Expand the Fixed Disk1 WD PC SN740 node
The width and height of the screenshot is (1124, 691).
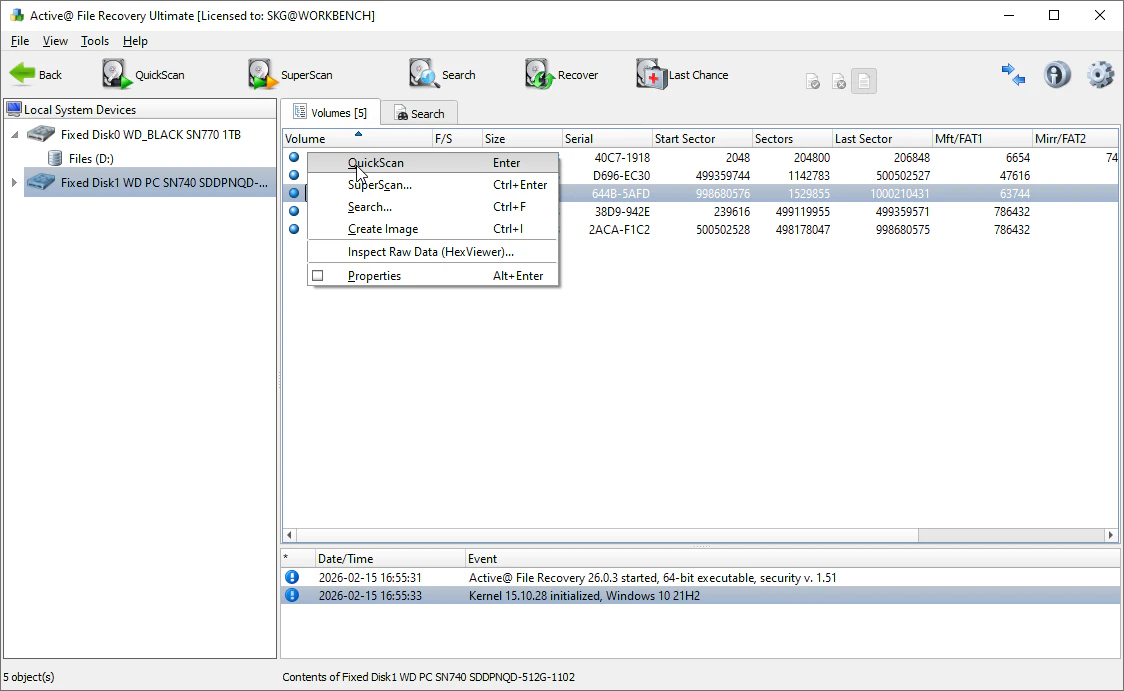(x=13, y=183)
